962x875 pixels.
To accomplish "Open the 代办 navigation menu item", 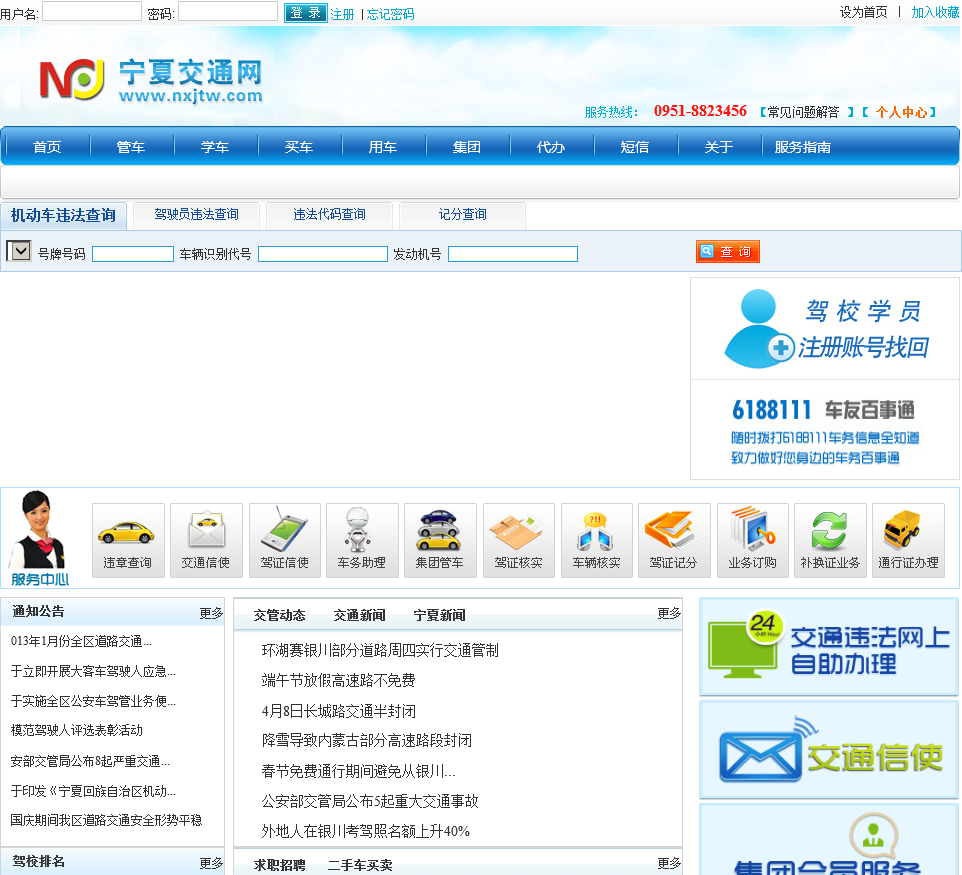I will point(551,147).
